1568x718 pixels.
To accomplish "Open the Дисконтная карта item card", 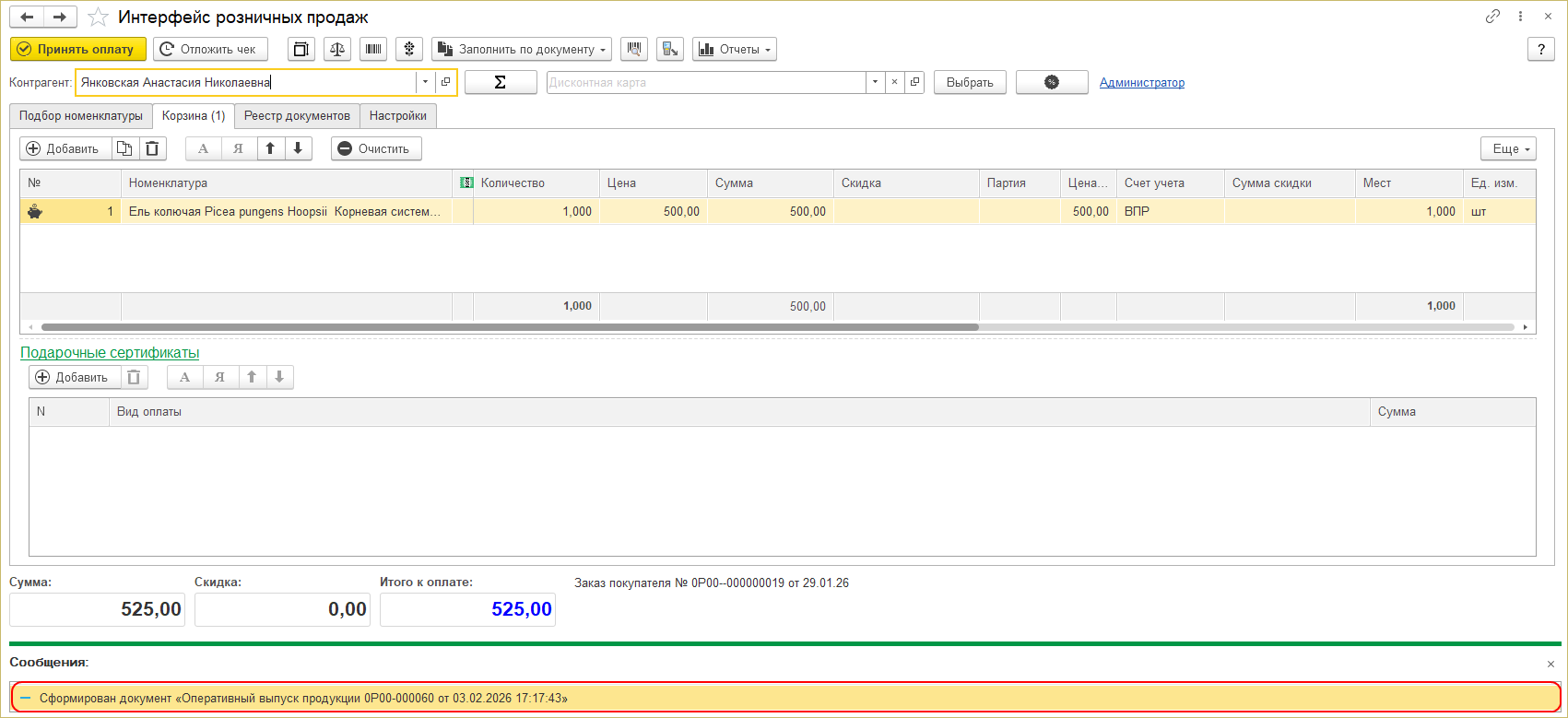I will click(914, 82).
